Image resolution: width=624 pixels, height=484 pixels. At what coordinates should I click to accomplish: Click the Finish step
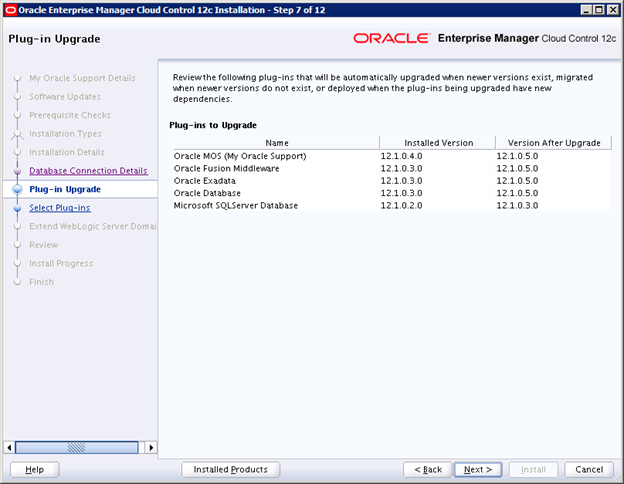[x=41, y=282]
